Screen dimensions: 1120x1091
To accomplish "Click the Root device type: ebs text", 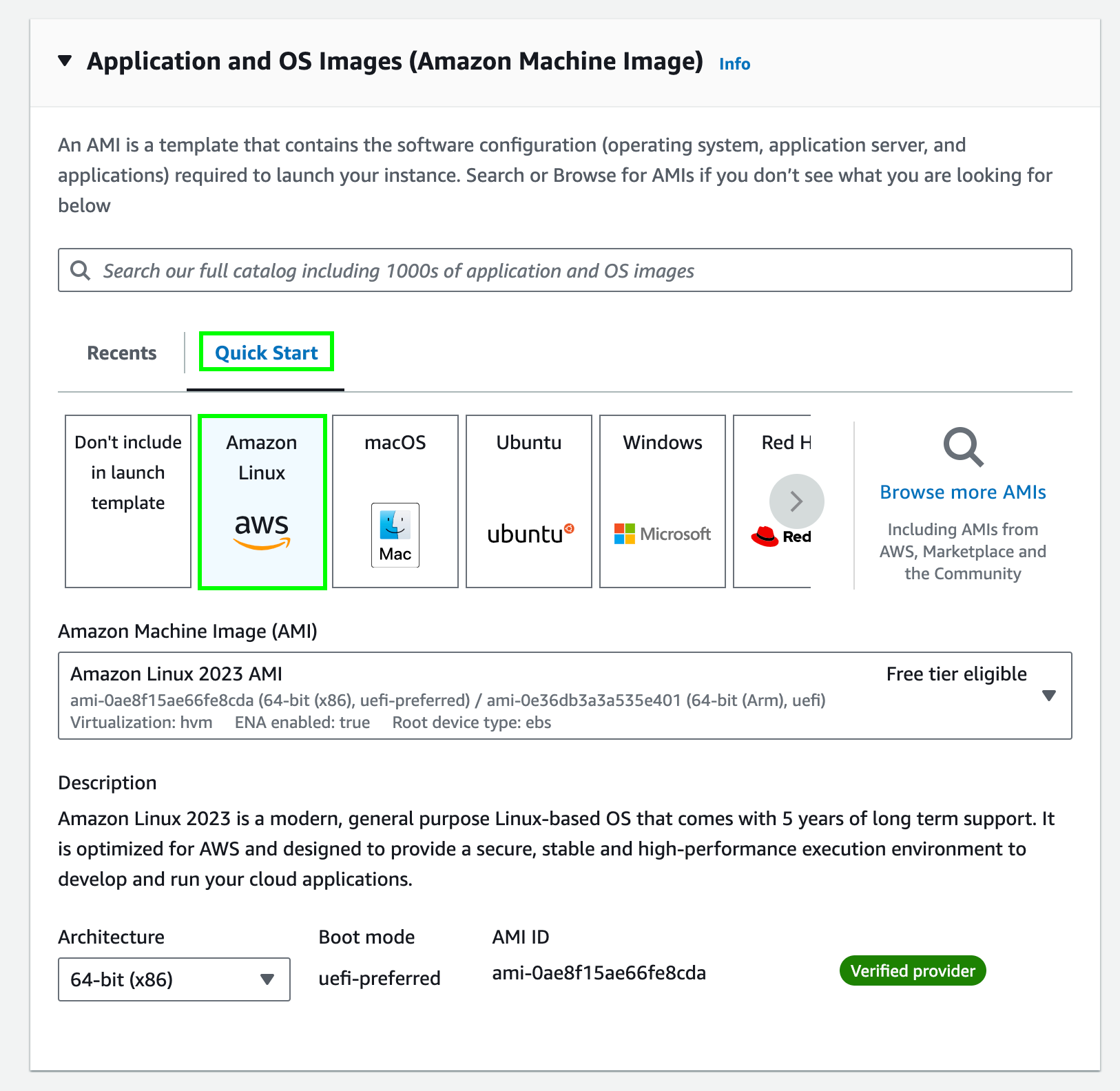I will coord(472,723).
